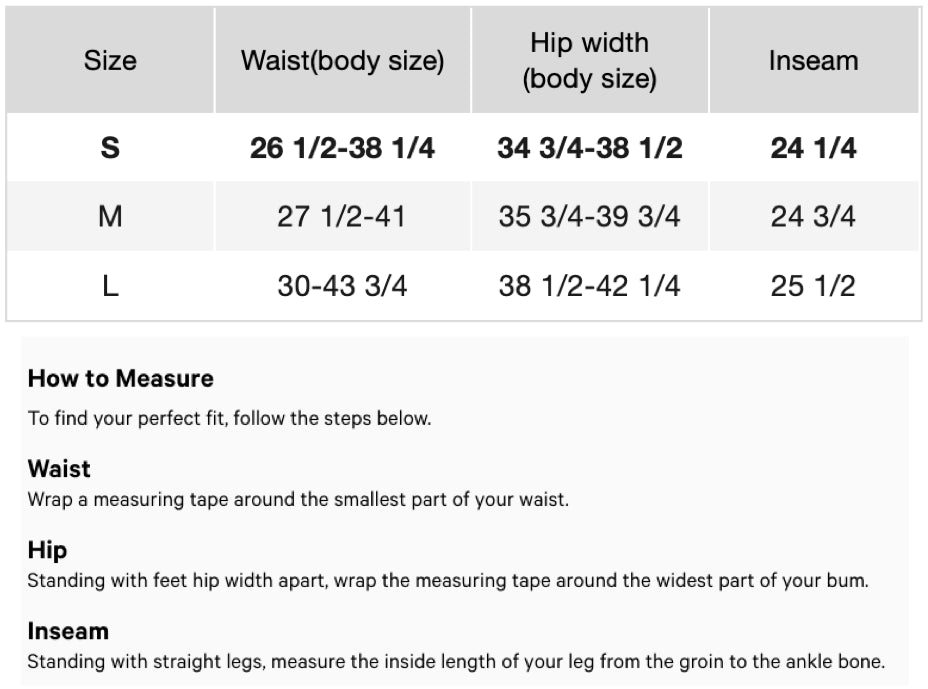The image size is (928, 689).
Task: Click inseam value 24 1/4
Action: tap(813, 148)
